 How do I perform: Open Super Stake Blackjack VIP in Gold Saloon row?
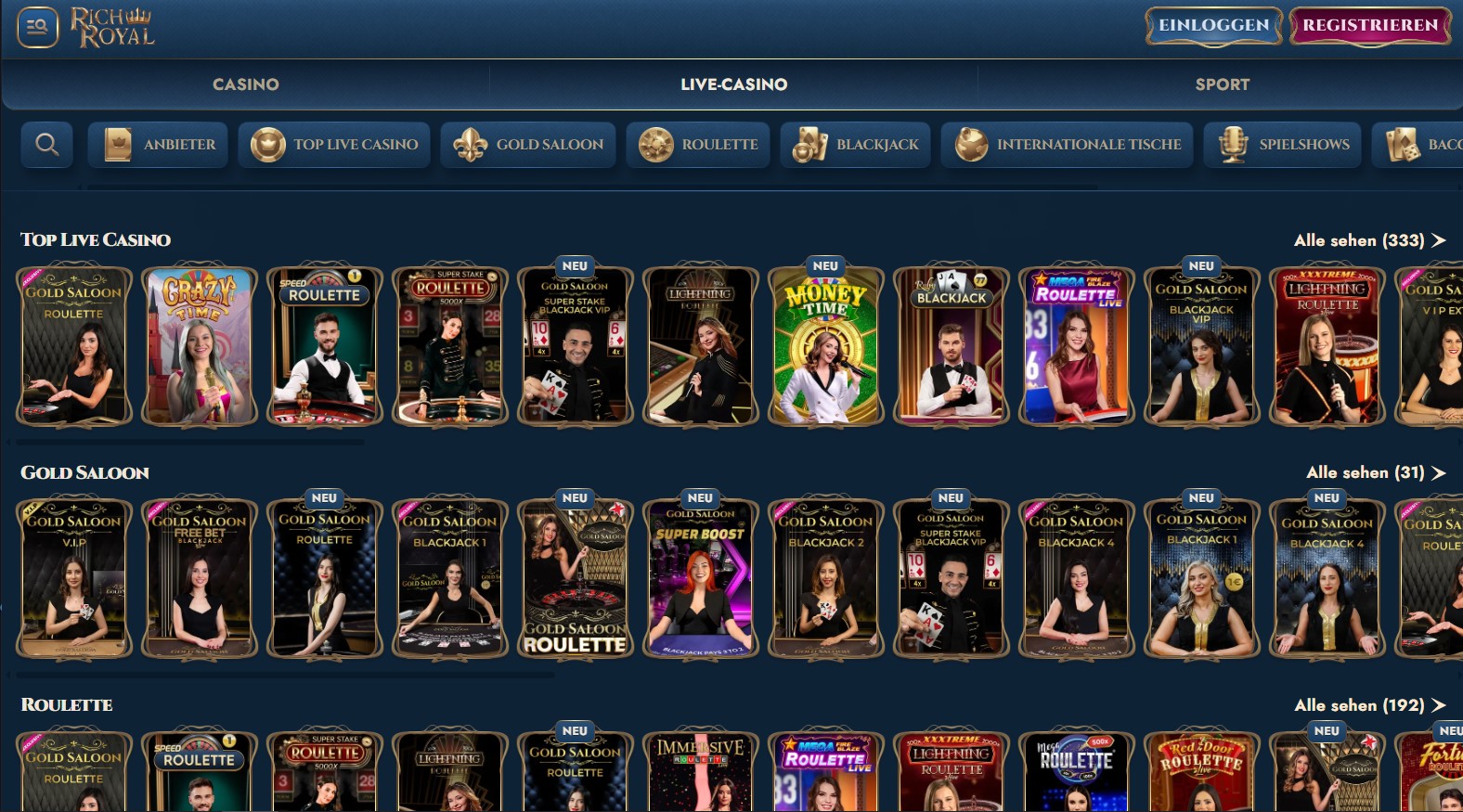point(952,578)
